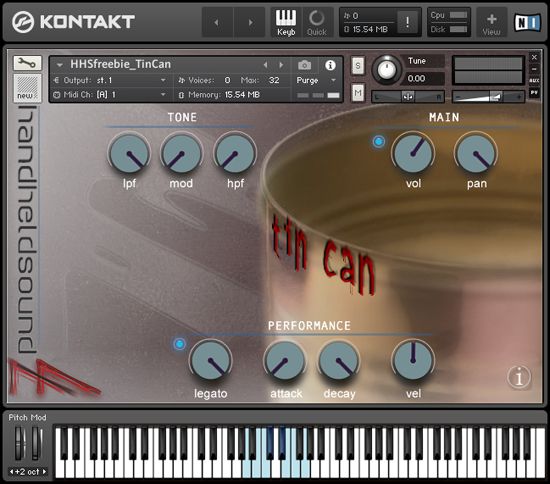Click the HHSfreebie_TinCan instrument name

point(120,64)
